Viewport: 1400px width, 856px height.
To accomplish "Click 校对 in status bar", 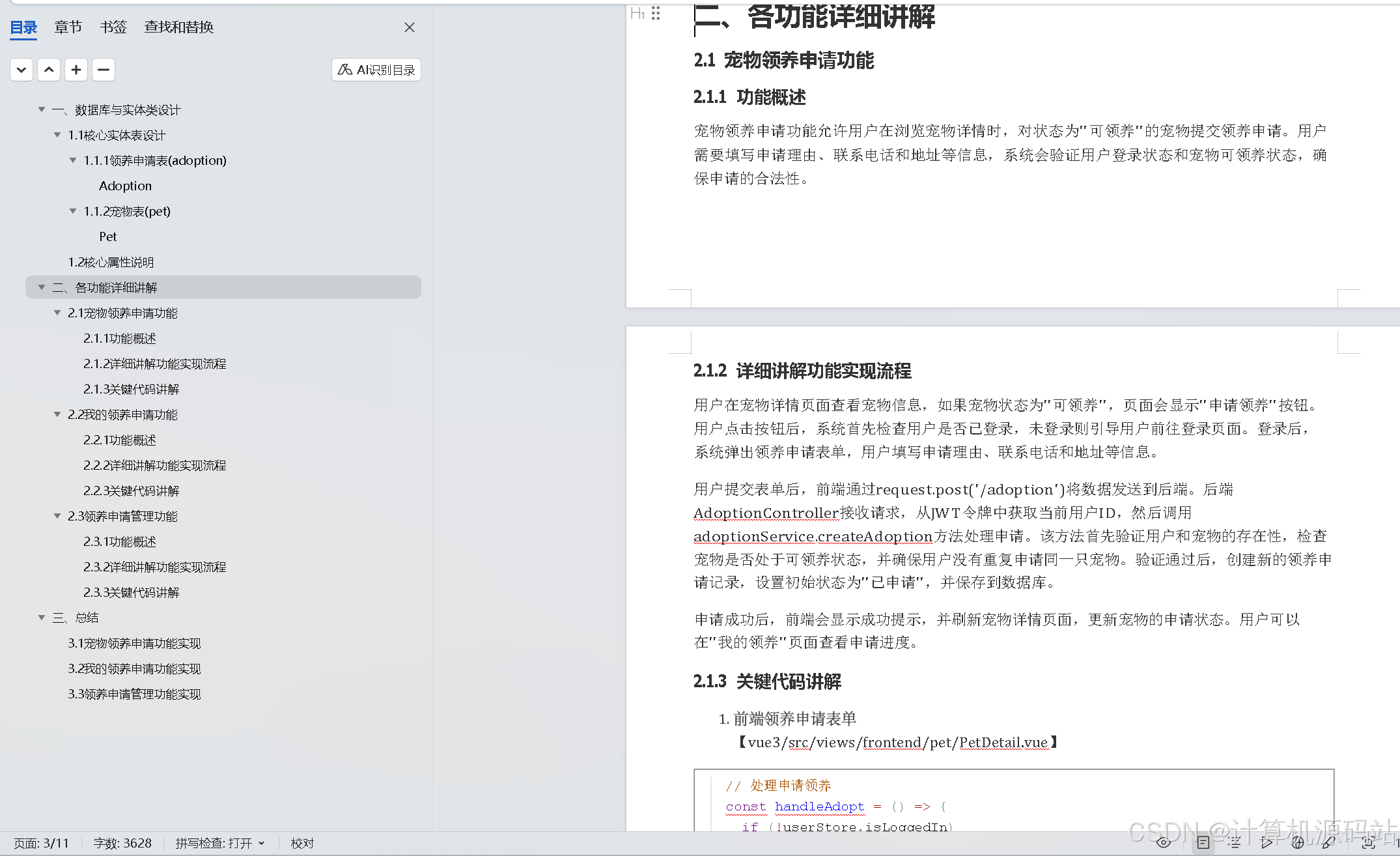I will coord(302,844).
